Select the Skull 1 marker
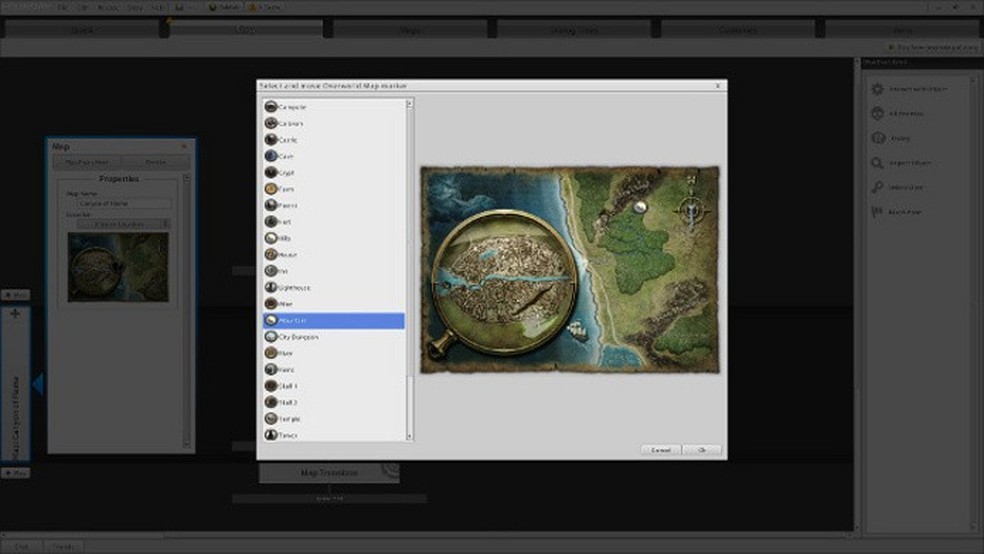984x554 pixels. (x=334, y=386)
